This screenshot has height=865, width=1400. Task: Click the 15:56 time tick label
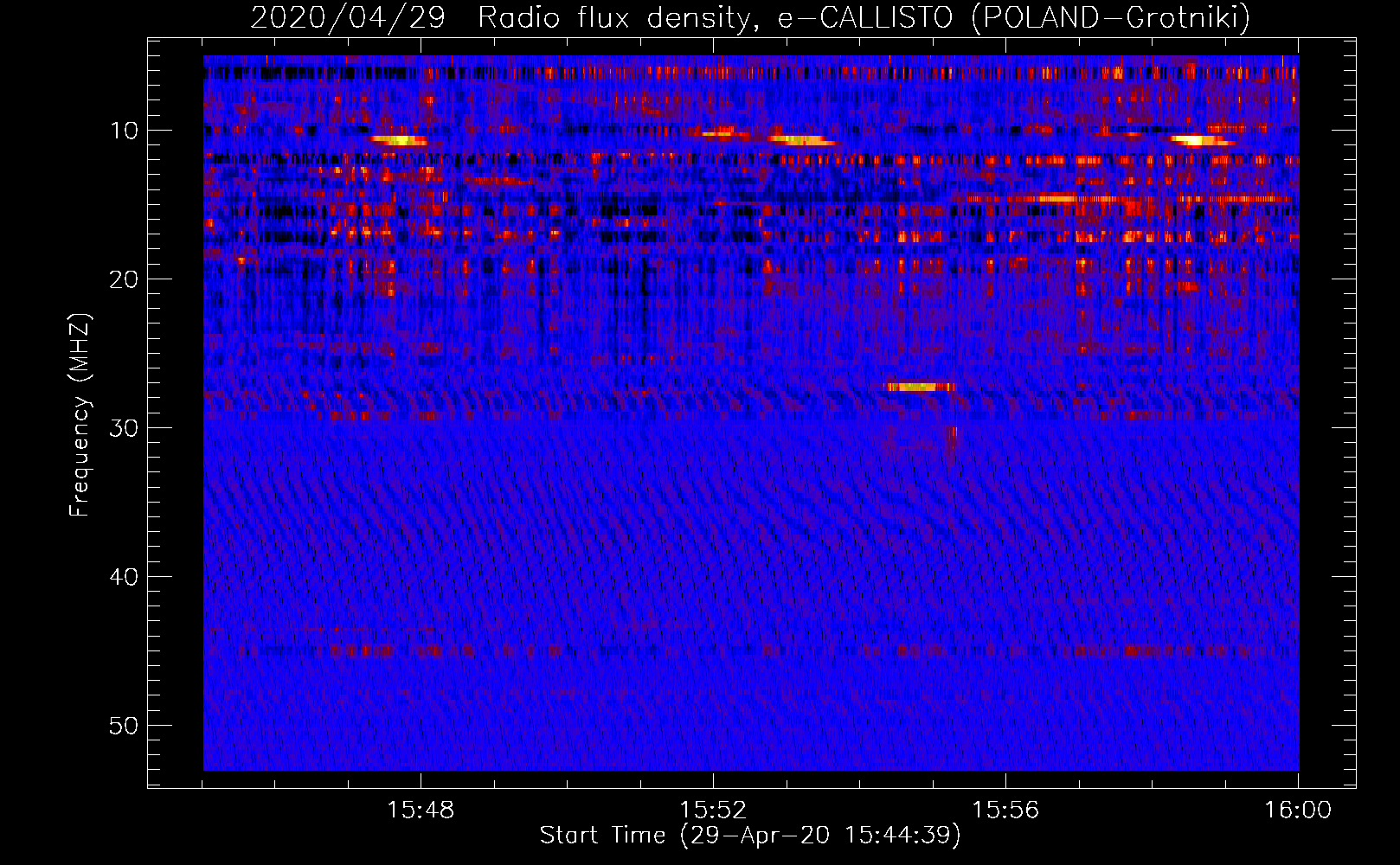1005,810
